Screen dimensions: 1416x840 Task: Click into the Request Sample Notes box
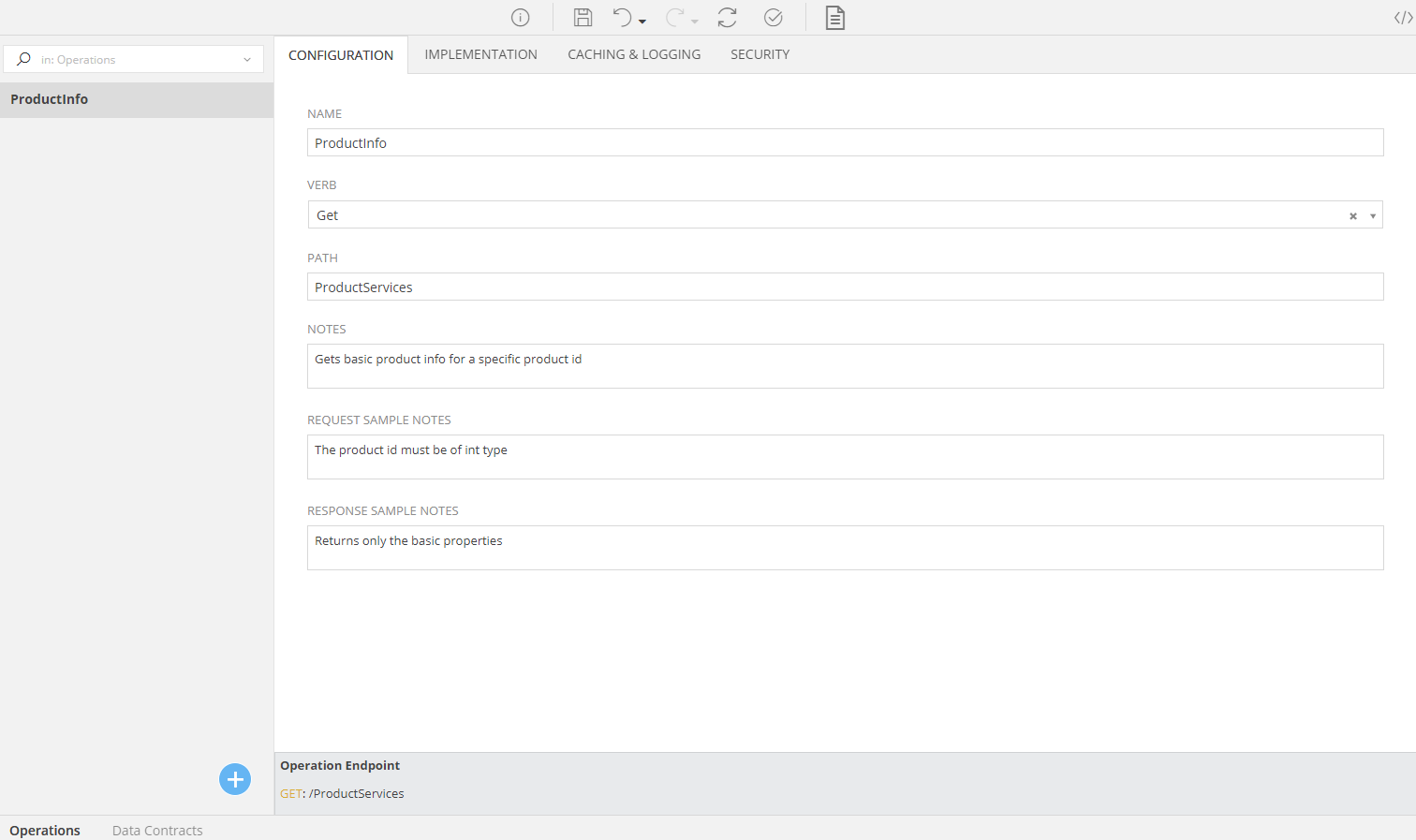point(845,457)
